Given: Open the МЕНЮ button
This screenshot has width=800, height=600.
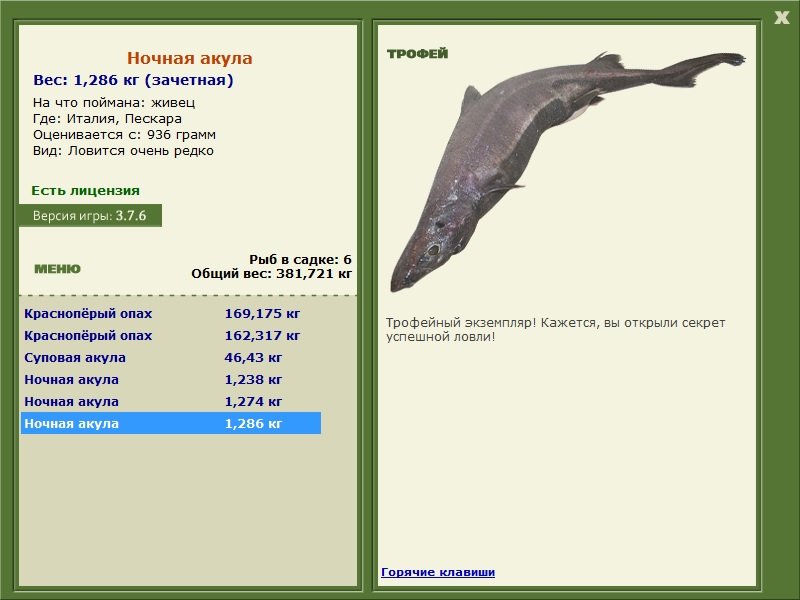Looking at the screenshot, I should coord(57,269).
